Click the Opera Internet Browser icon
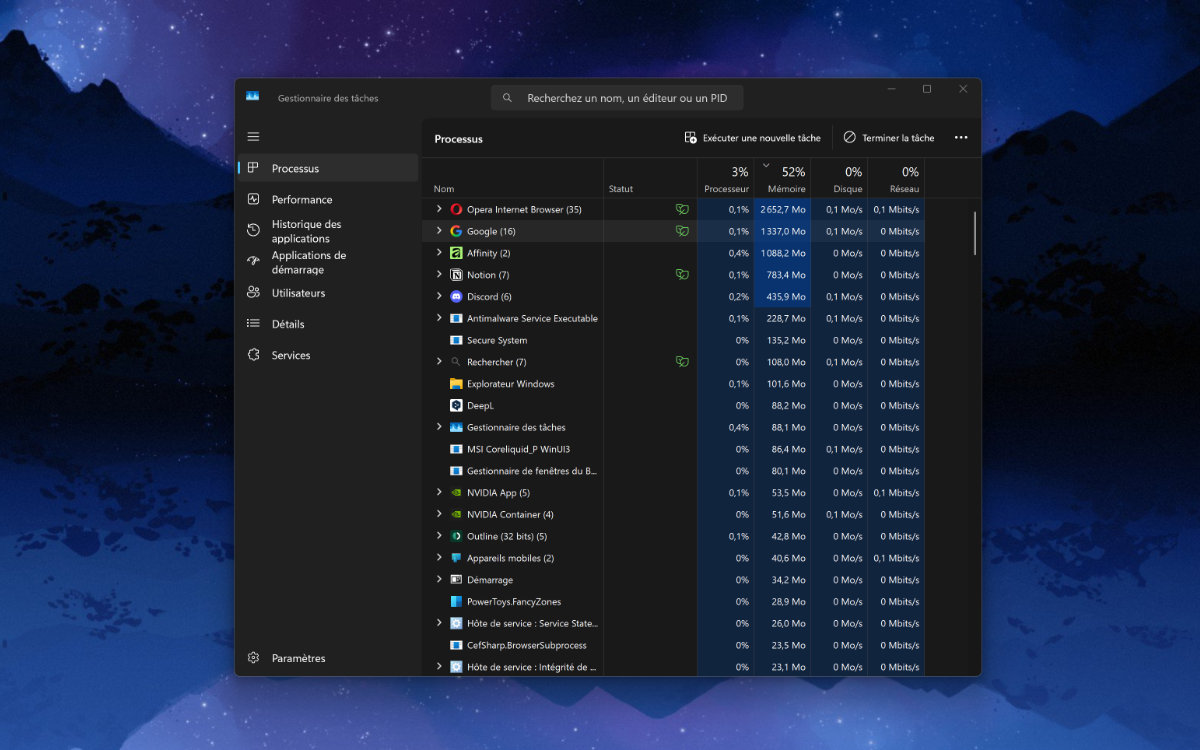1200x750 pixels. (456, 210)
